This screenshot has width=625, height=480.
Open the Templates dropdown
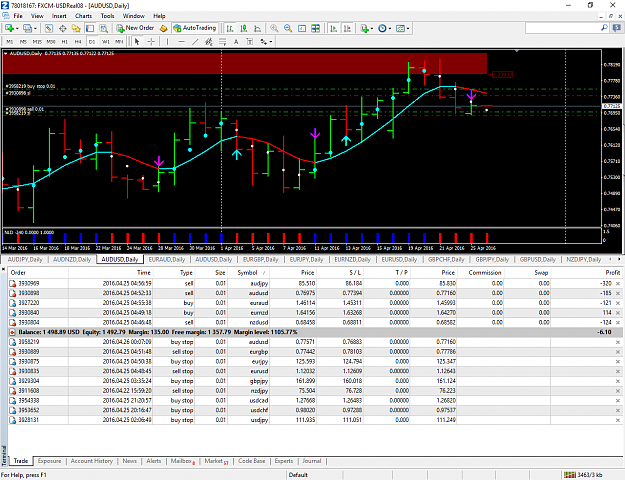403,28
